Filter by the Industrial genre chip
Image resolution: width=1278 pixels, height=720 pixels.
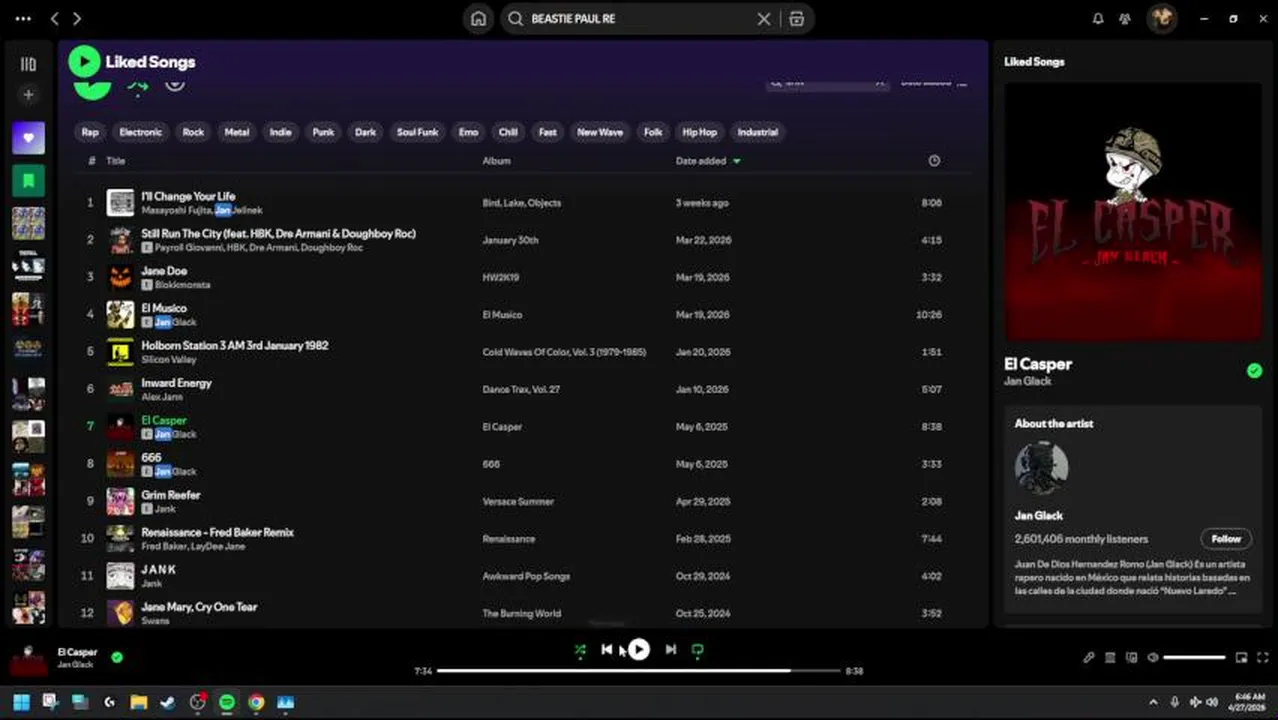tap(758, 132)
